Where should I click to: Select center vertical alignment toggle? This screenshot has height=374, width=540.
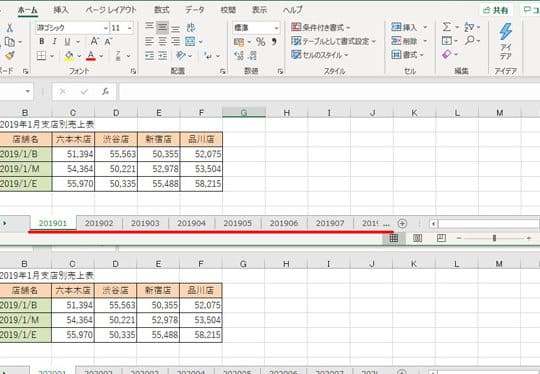pos(162,28)
